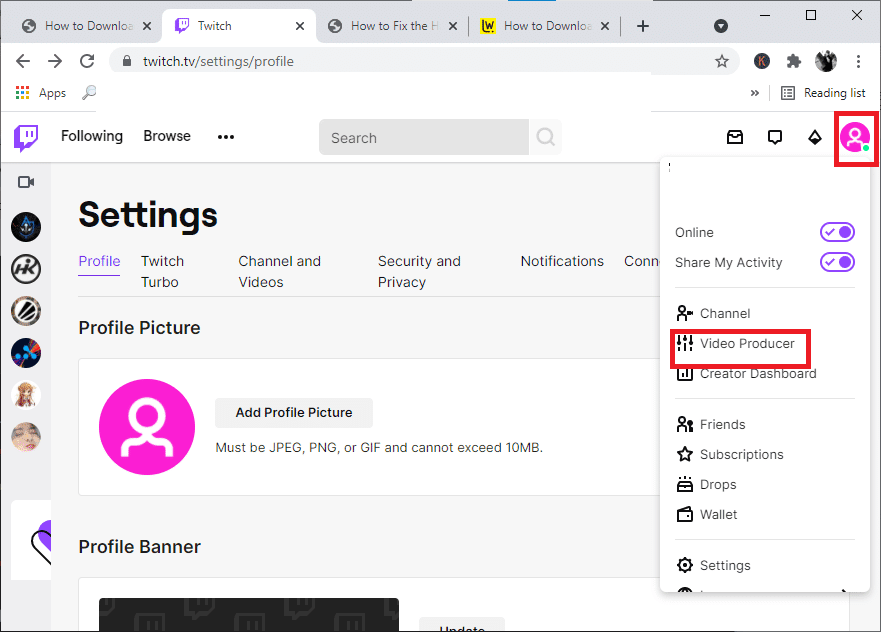
Task: Open the more options ellipsis in Twitch nav
Action: point(226,137)
